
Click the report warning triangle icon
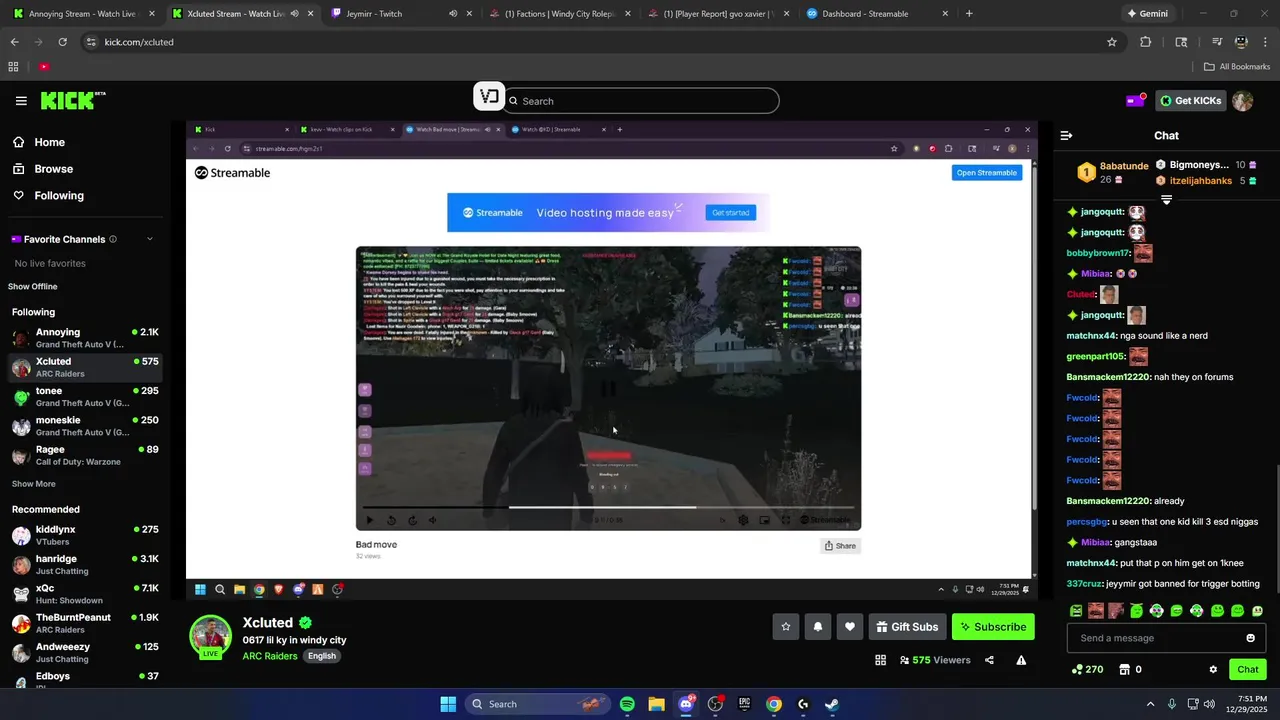[1021, 660]
